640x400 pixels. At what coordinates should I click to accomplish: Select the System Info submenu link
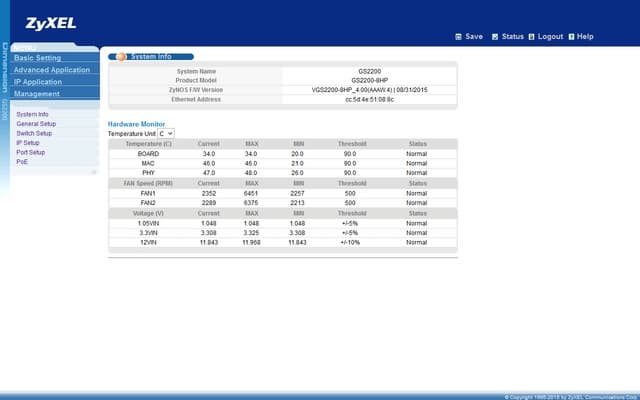pyautogui.click(x=32, y=114)
